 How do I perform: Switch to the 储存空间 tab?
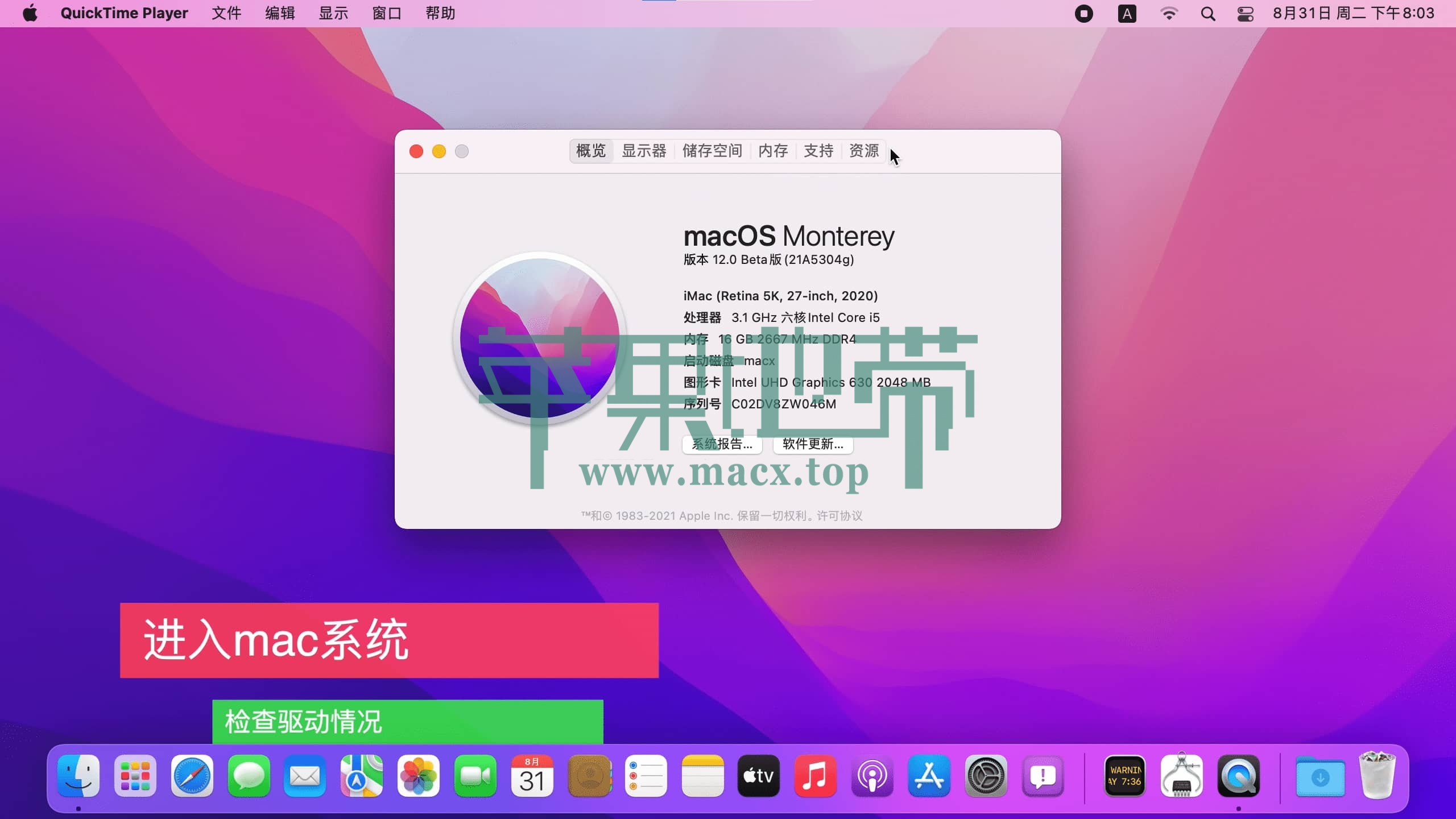(712, 151)
